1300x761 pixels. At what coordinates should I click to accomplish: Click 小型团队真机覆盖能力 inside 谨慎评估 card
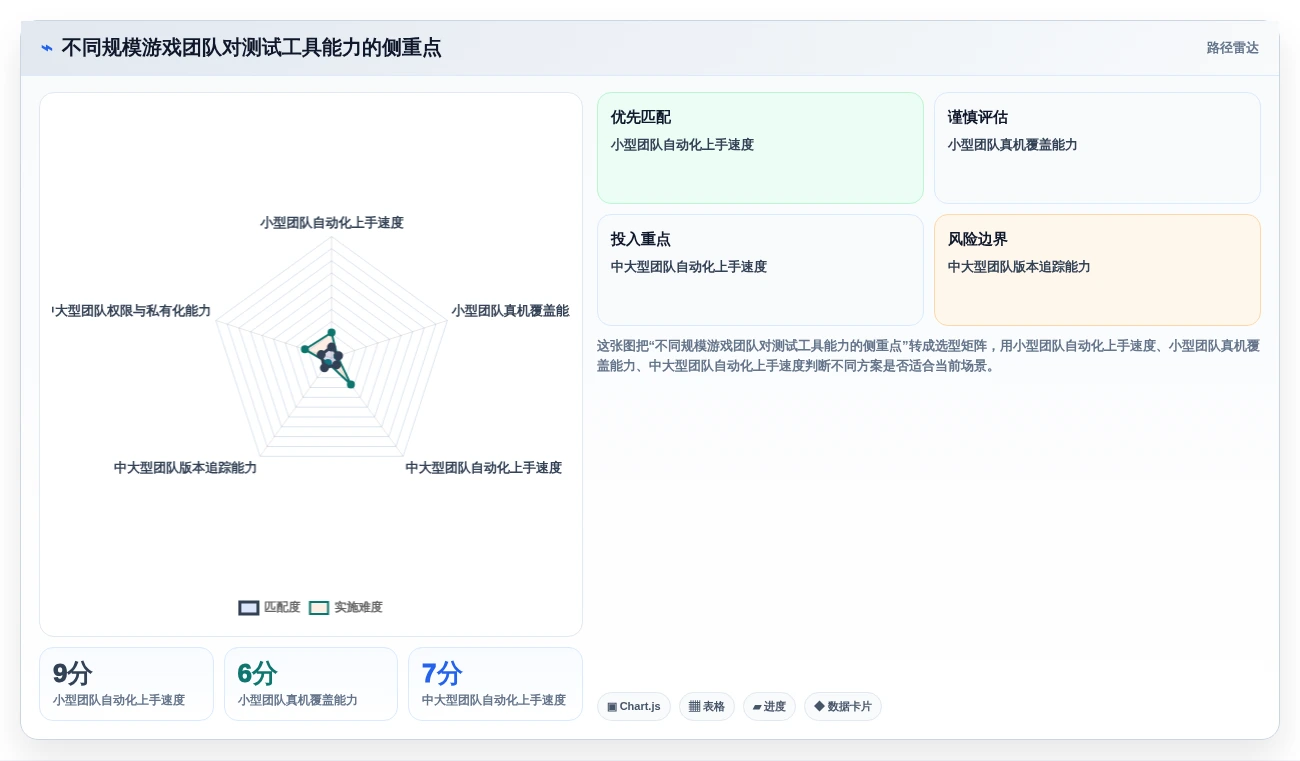coord(1013,145)
